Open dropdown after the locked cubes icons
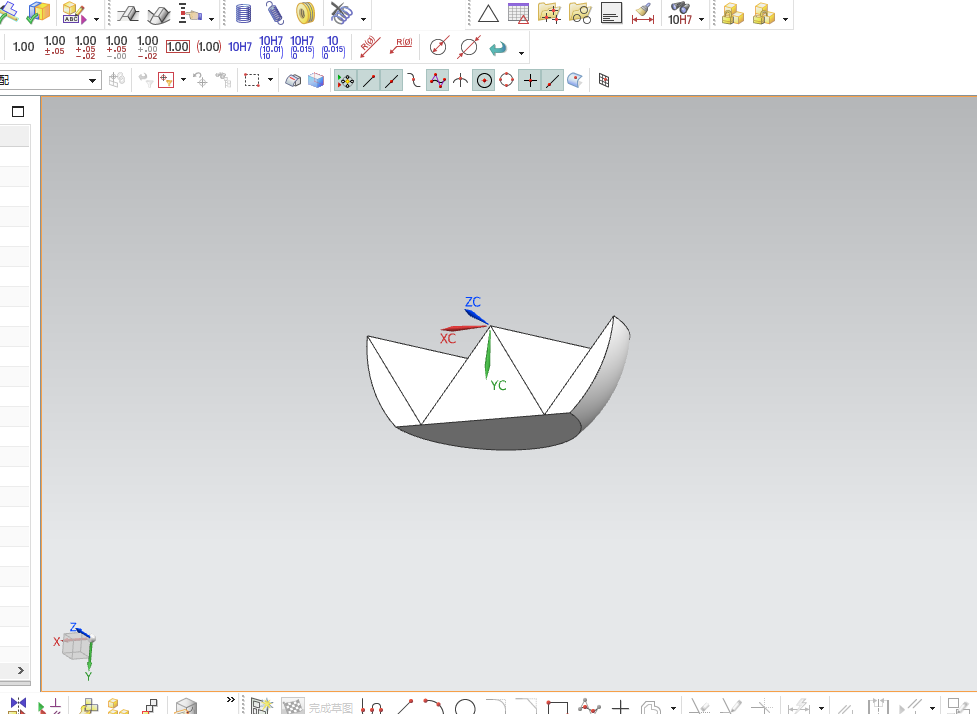The width and height of the screenshot is (977, 714). 785,19
